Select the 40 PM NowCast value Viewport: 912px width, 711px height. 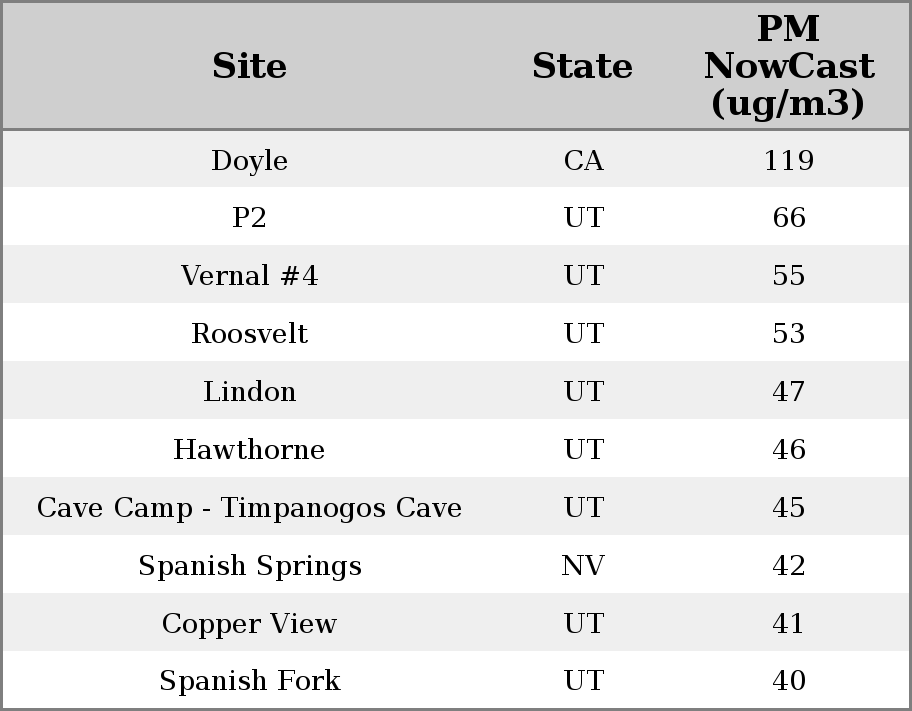(788, 681)
